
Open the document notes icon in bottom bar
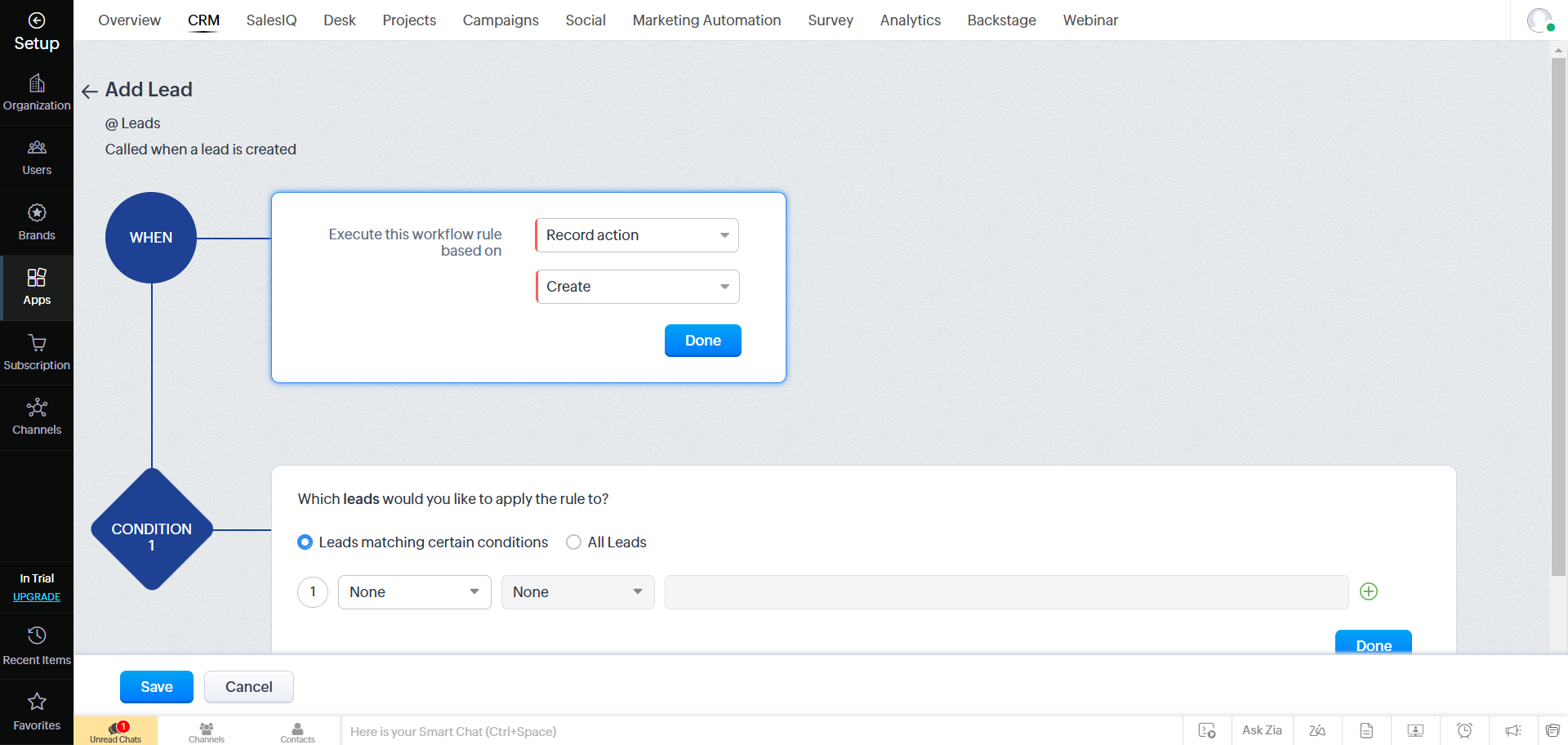pos(1366,730)
